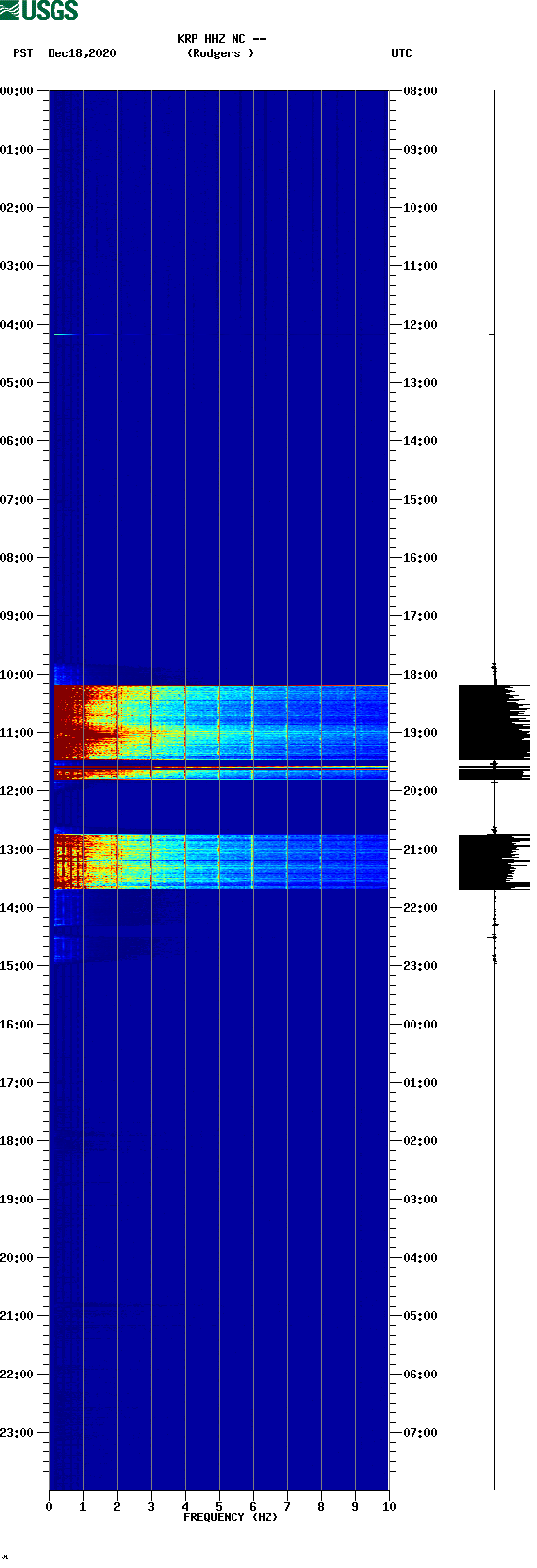Click the '3' frequency axis tick
Viewport: 537px width, 1568px height.
151,1507
